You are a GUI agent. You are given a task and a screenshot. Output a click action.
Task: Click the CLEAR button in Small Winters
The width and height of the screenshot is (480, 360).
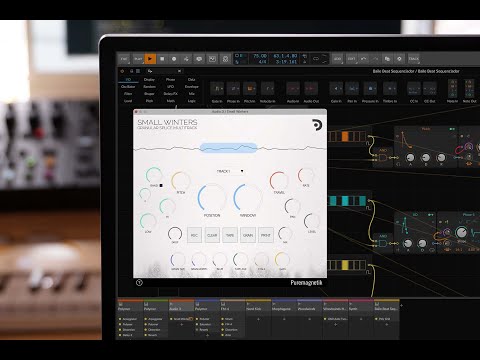tap(212, 235)
